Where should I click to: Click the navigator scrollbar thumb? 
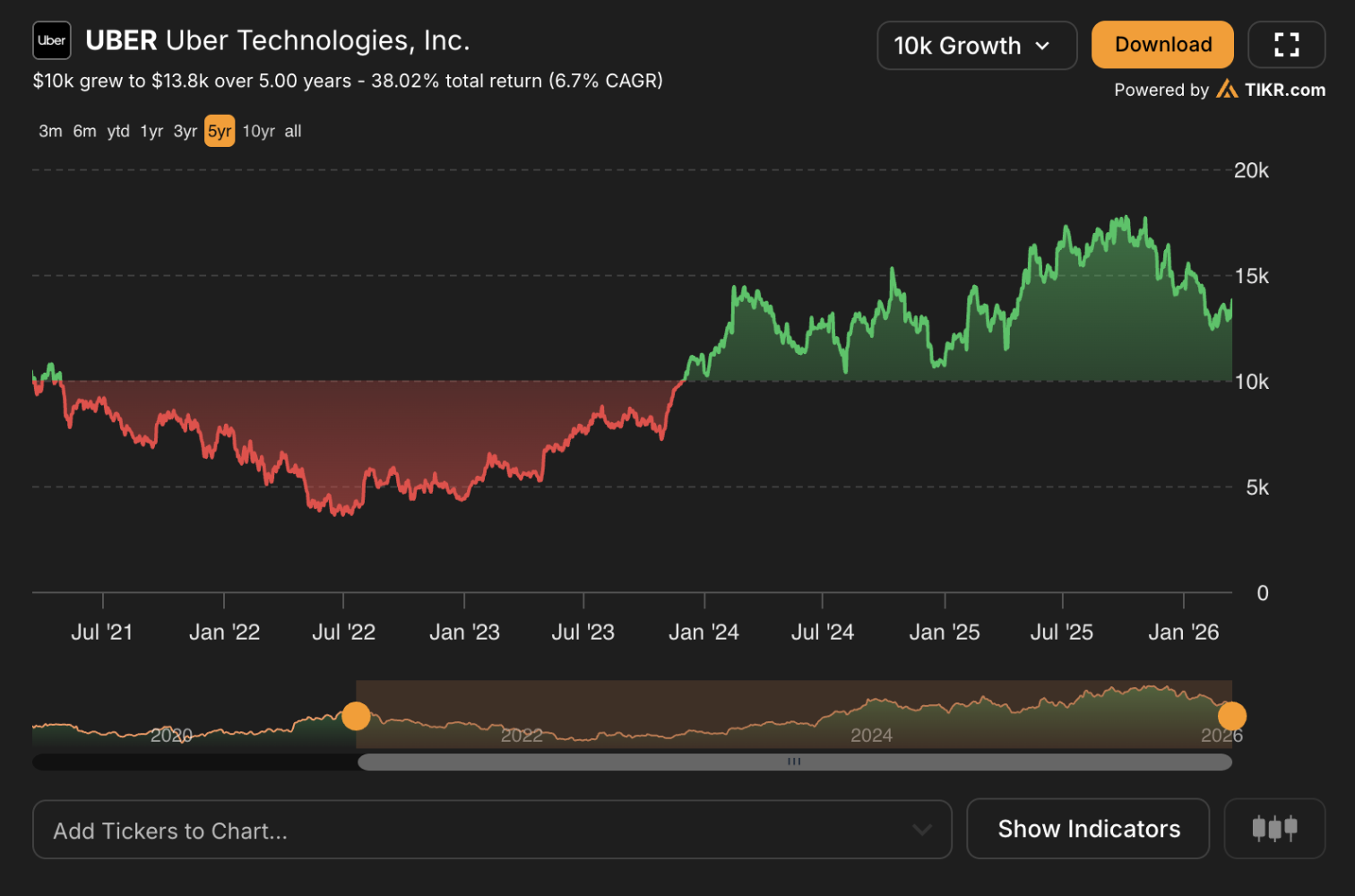pos(795,762)
